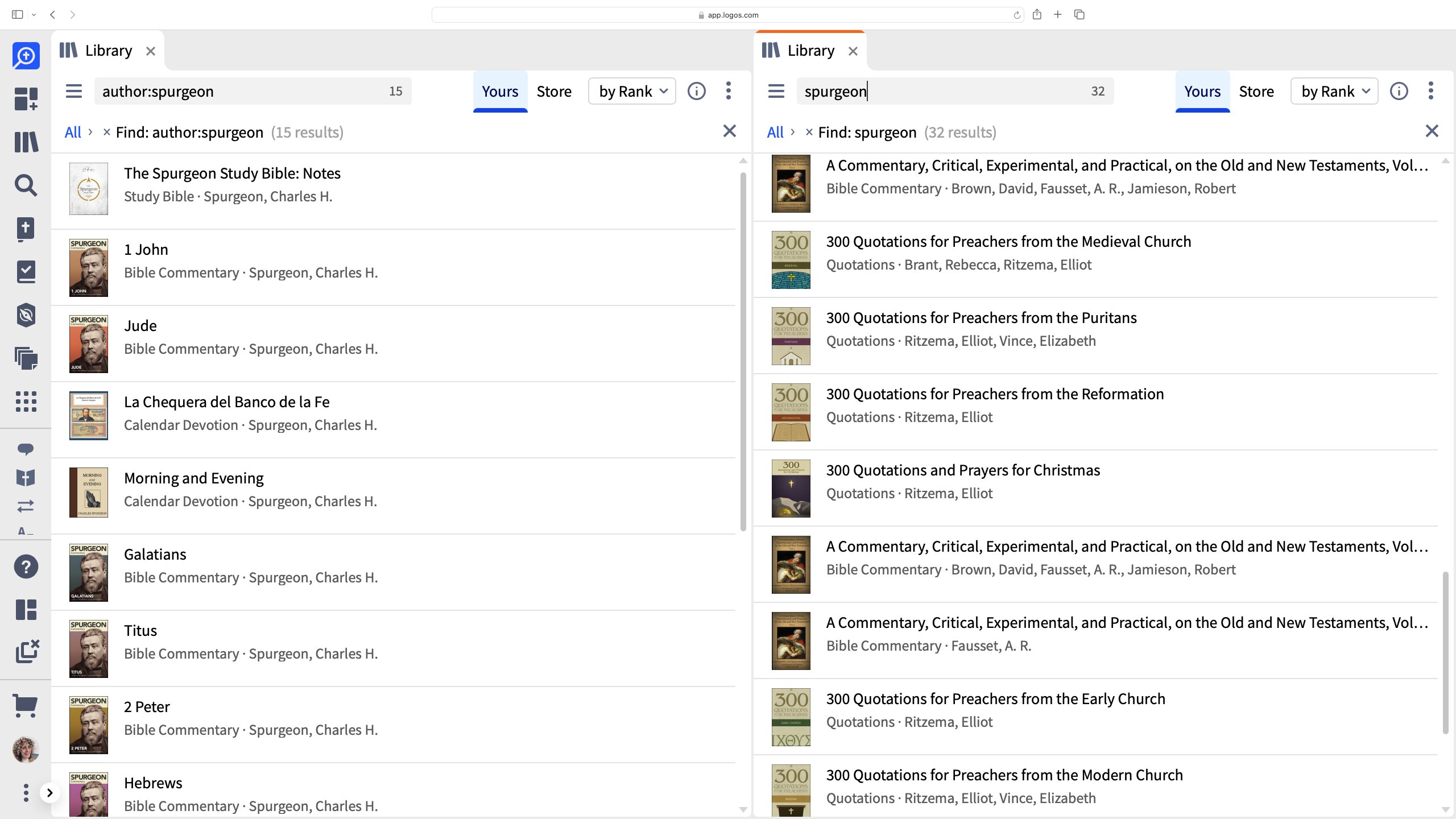Close the left Library tab
The height and width of the screenshot is (819, 1456).
click(x=151, y=51)
